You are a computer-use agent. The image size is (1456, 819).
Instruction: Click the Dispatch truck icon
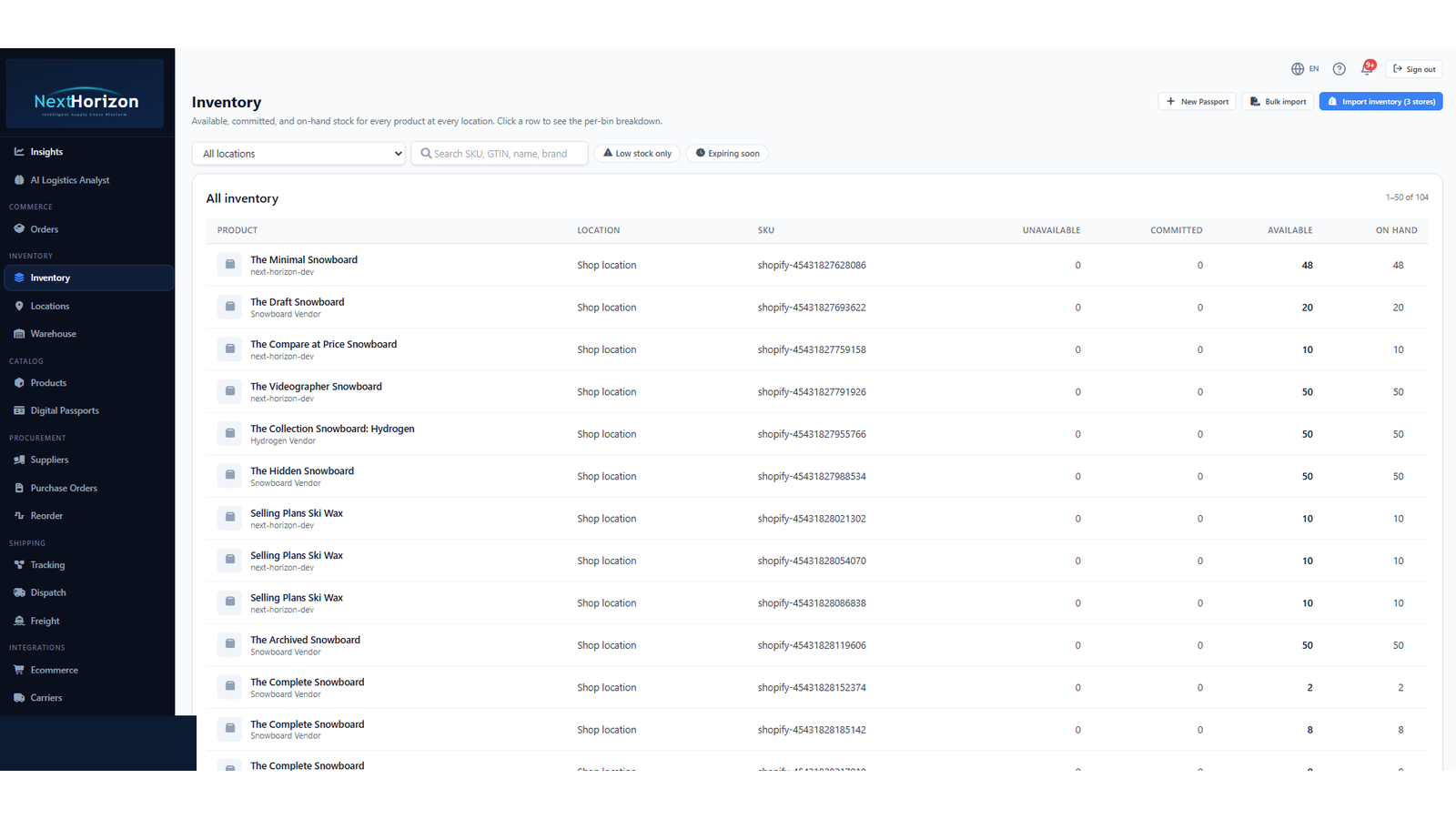tap(19, 592)
